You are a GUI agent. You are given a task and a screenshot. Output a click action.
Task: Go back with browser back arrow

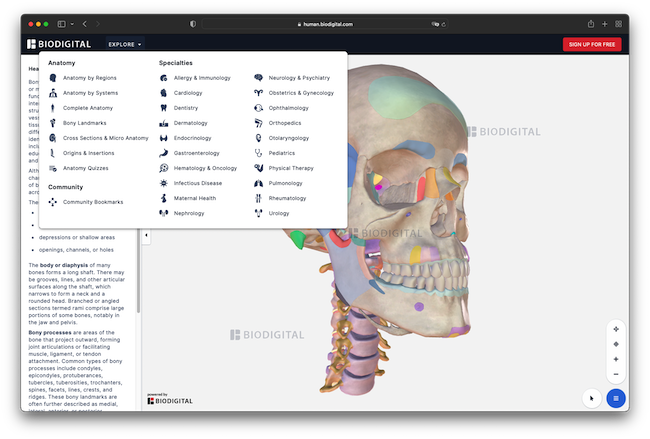[85, 24]
